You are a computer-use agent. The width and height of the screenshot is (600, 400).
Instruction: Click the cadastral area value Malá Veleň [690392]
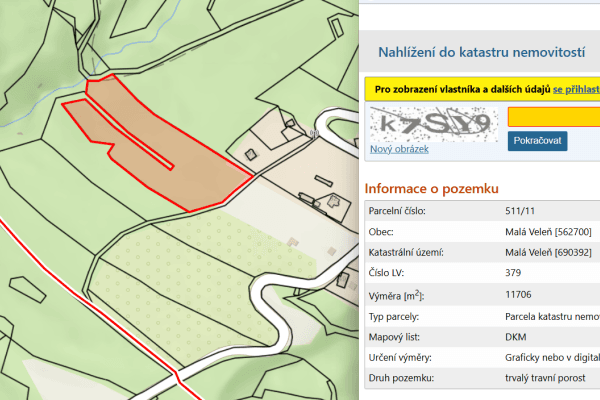[549, 253]
